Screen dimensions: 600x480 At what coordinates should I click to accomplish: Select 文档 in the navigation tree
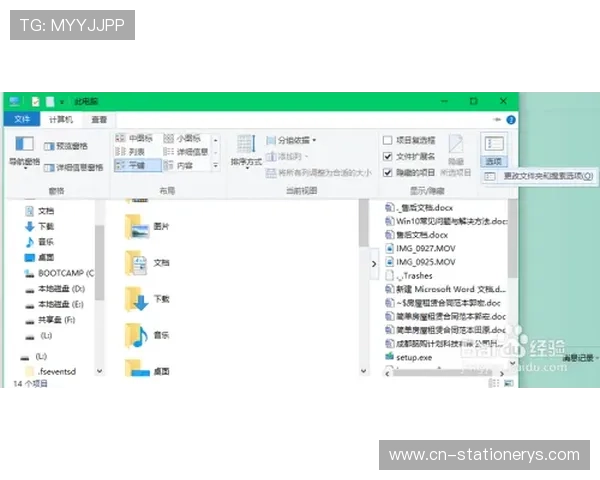click(x=39, y=211)
